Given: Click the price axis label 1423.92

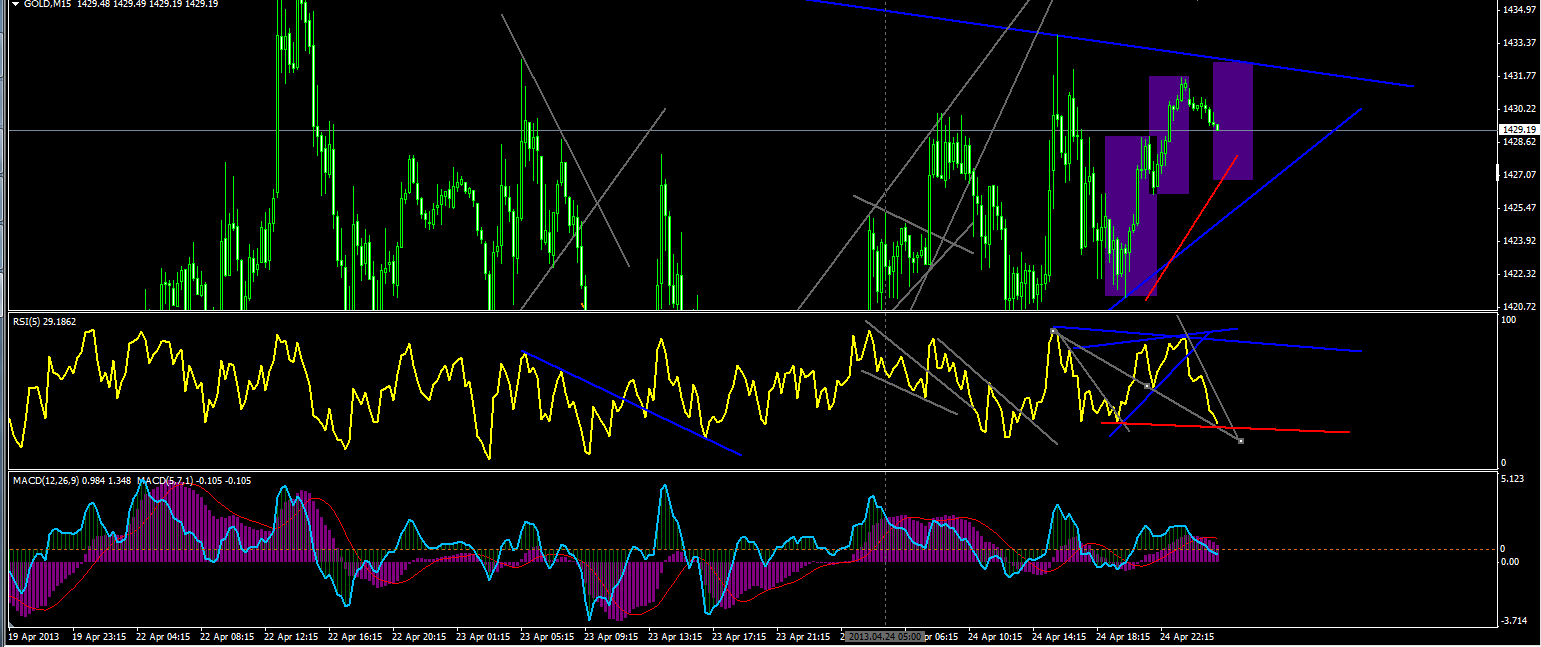Looking at the screenshot, I should click(1519, 240).
